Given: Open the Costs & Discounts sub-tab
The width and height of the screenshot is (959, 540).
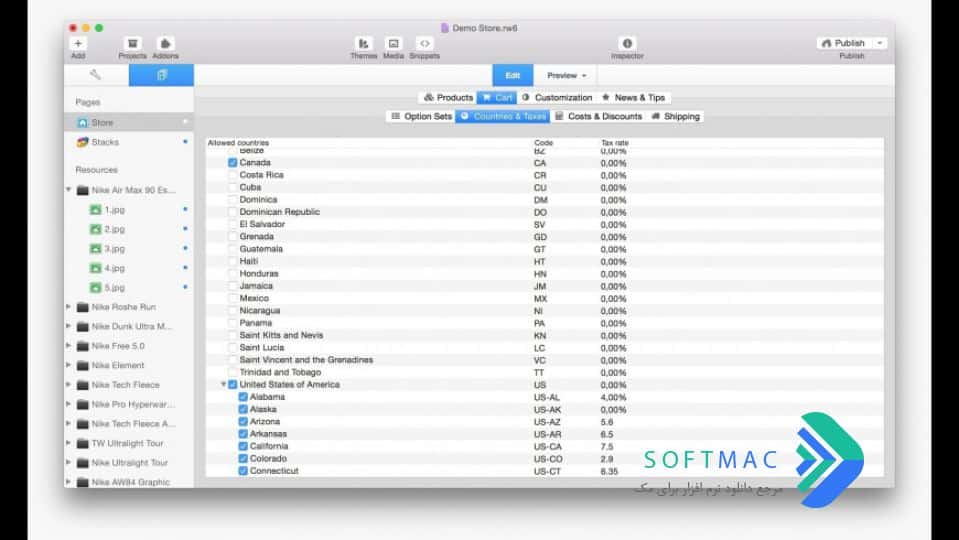Looking at the screenshot, I should point(598,116).
